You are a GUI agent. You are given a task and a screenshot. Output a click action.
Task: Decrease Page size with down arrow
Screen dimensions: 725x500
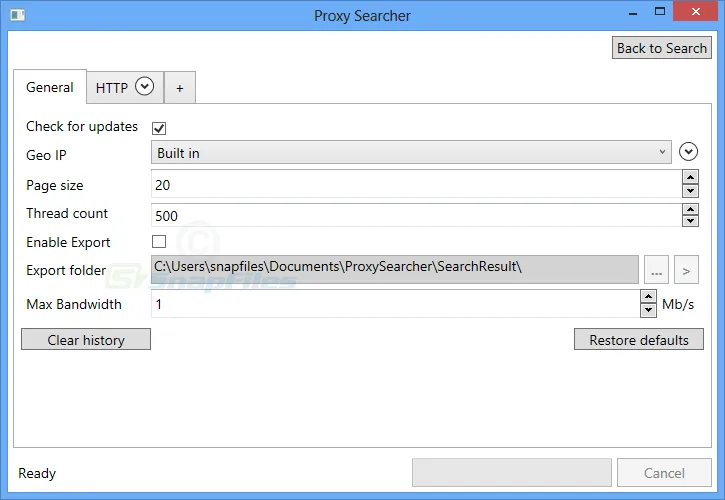[690, 191]
